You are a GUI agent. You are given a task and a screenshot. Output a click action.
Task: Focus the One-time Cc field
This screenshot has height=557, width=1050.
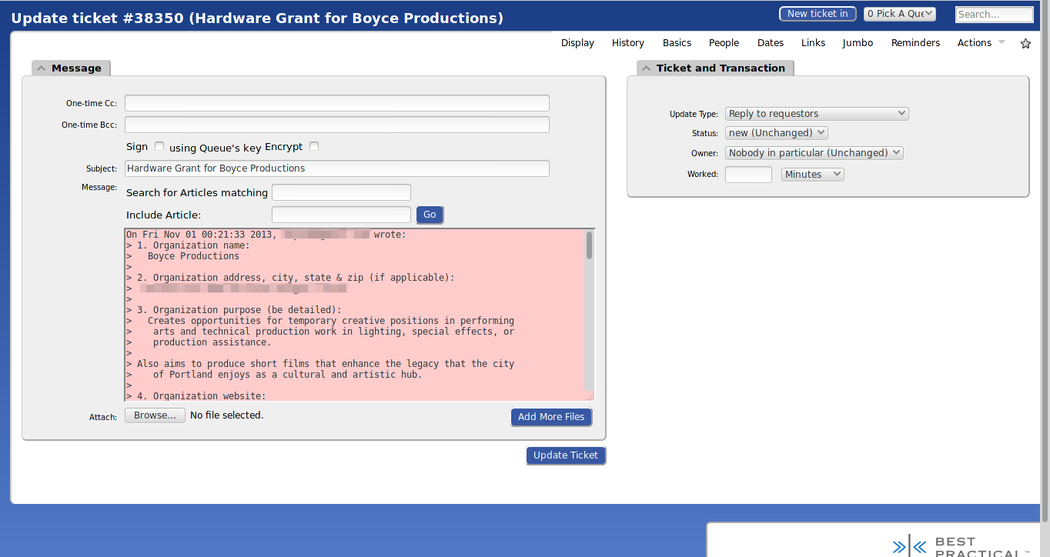click(x=337, y=103)
